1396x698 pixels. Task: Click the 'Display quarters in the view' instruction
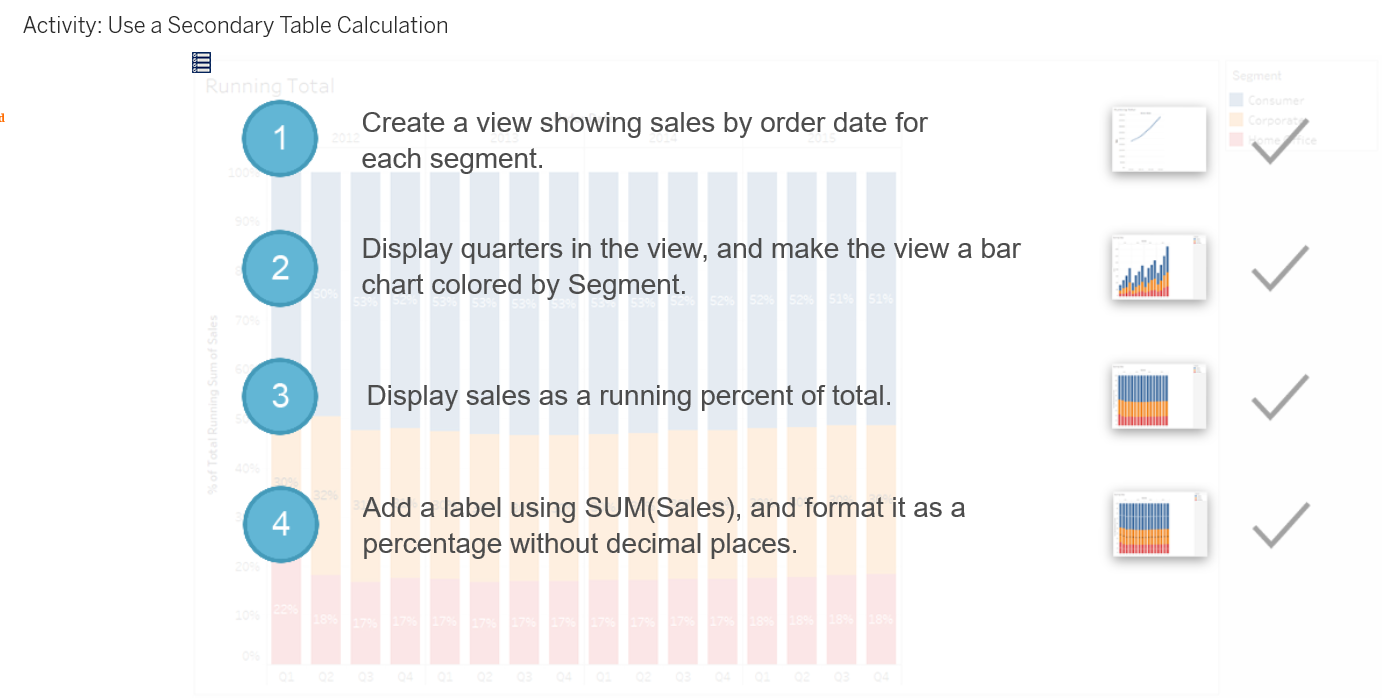(x=691, y=266)
